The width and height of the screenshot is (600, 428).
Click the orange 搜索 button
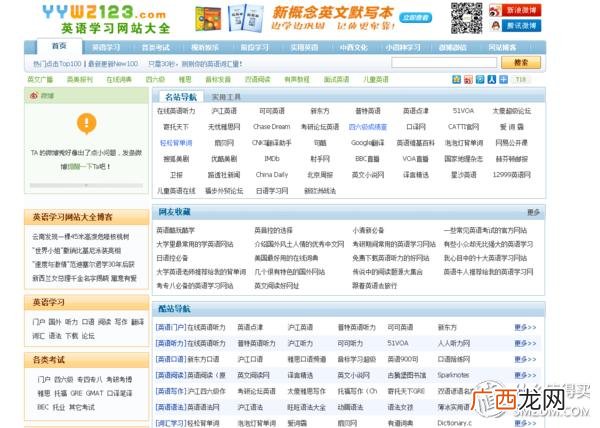tap(521, 62)
